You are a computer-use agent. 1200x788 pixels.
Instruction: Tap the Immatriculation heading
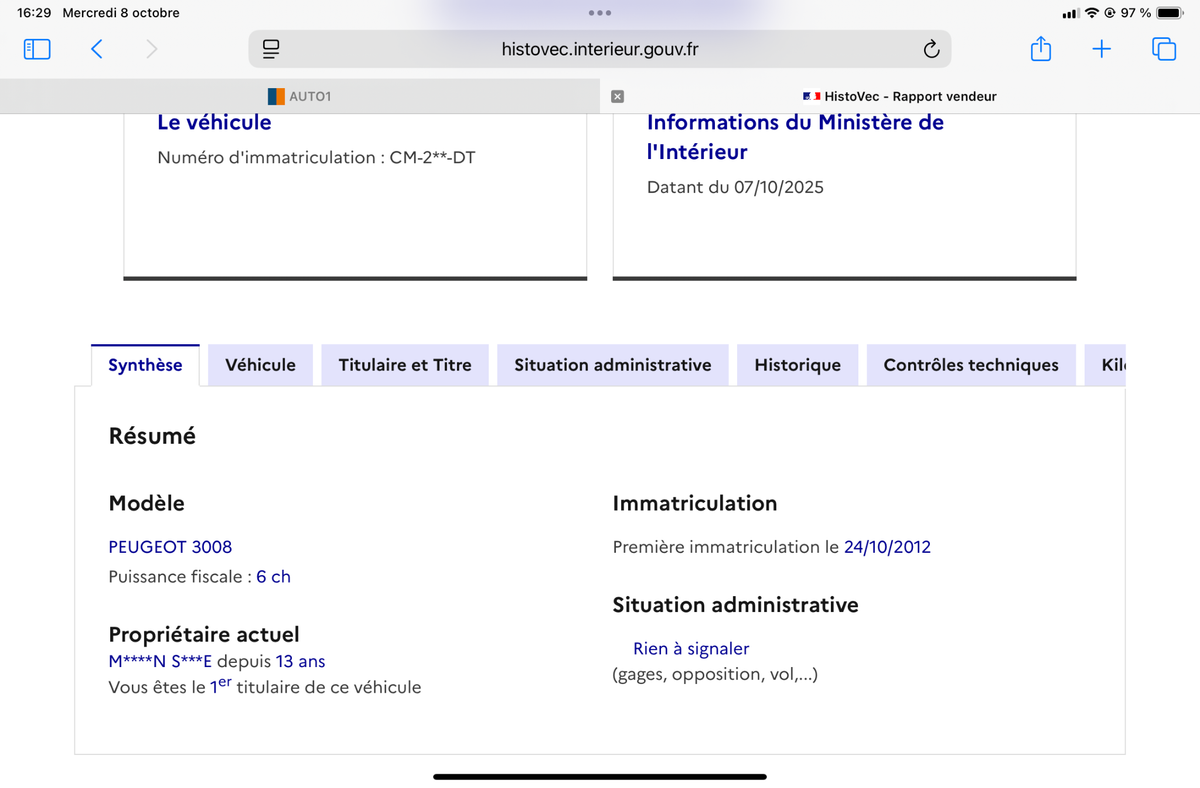694,503
